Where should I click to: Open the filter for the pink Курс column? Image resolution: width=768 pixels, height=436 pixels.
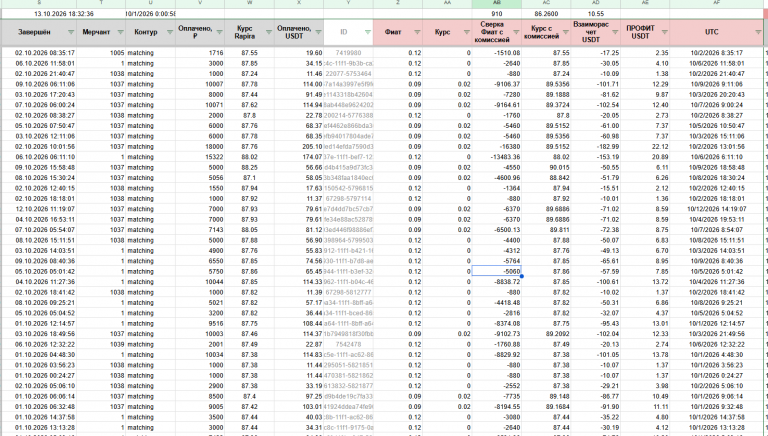466,32
